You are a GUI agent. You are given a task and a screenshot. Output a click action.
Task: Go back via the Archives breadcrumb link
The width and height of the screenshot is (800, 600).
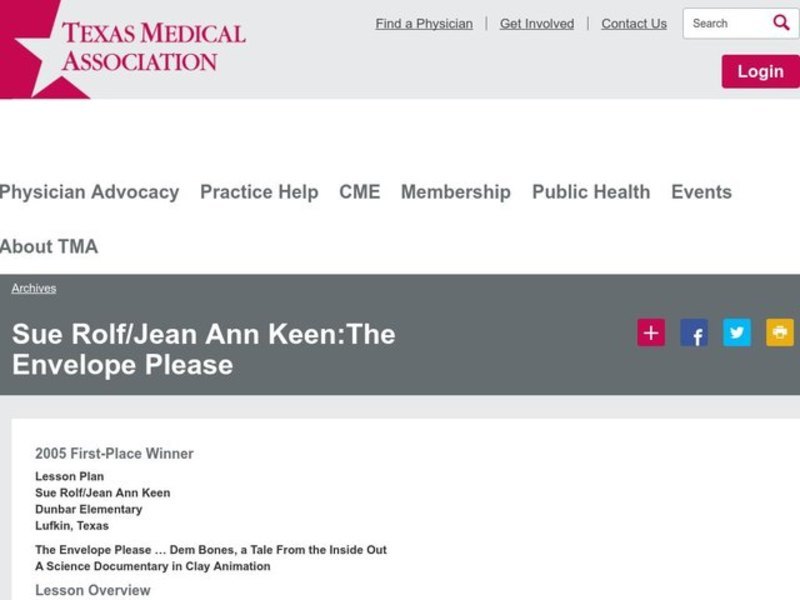[34, 288]
